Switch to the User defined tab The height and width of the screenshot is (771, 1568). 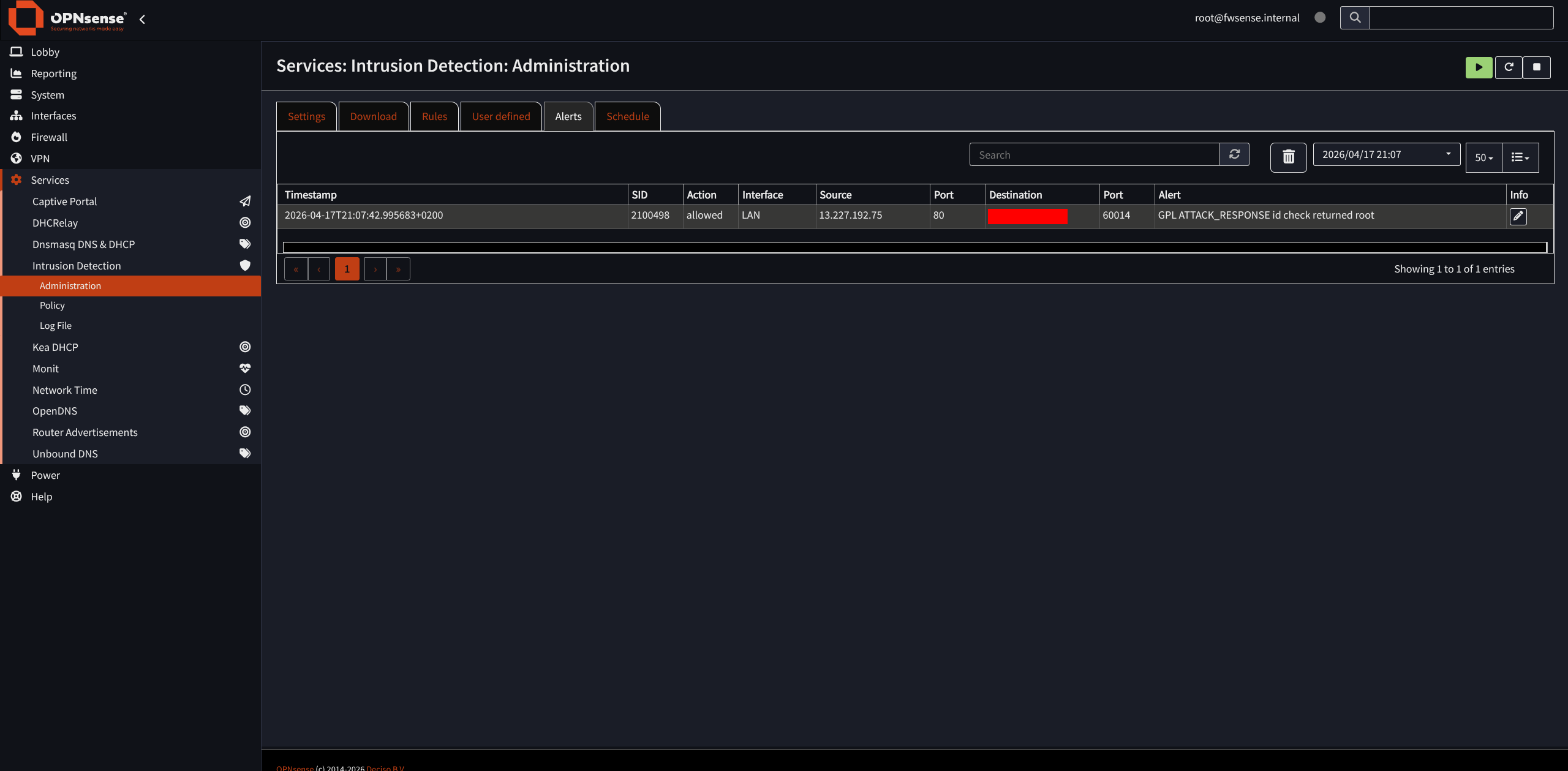click(x=501, y=116)
